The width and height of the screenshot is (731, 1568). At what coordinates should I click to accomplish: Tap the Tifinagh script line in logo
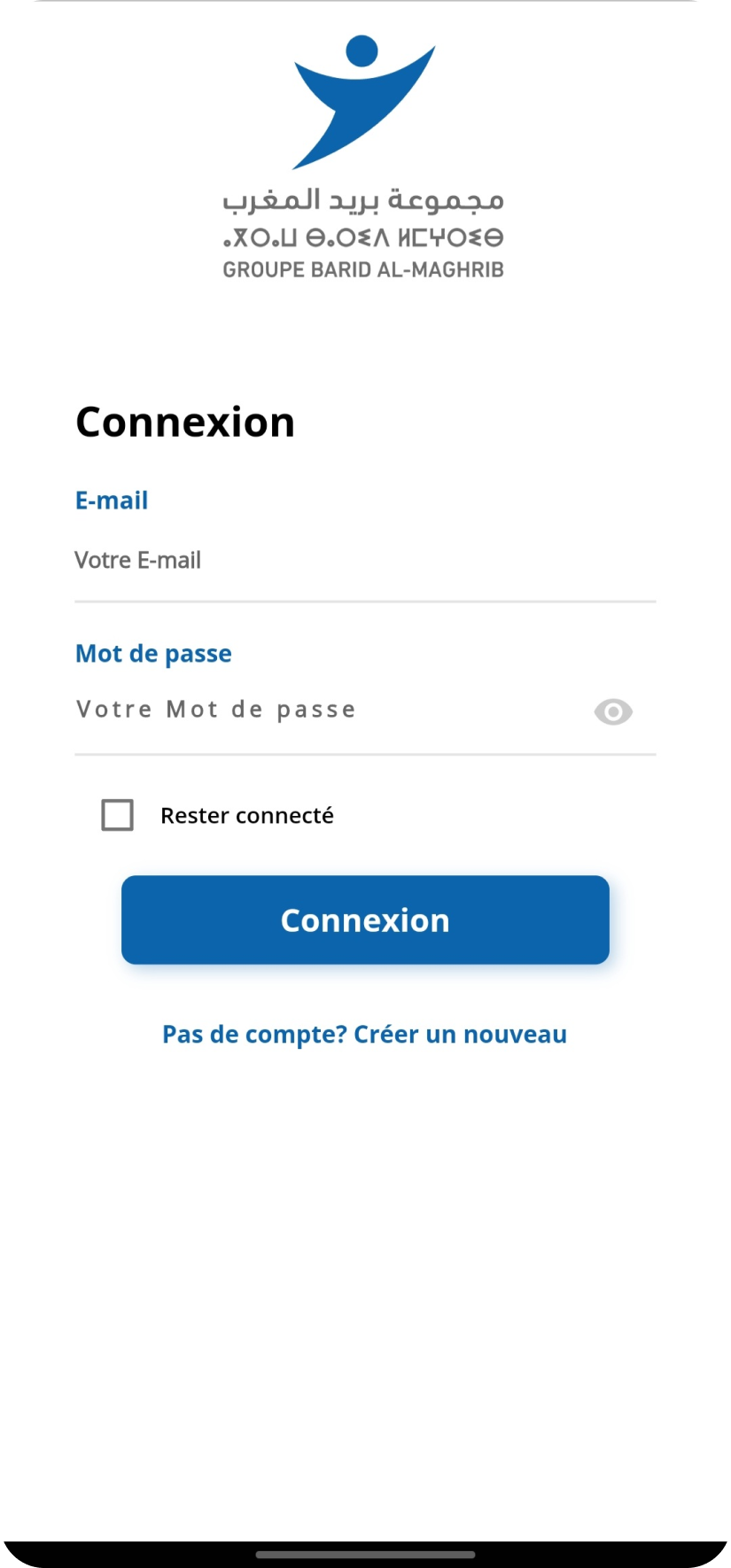[x=363, y=238]
